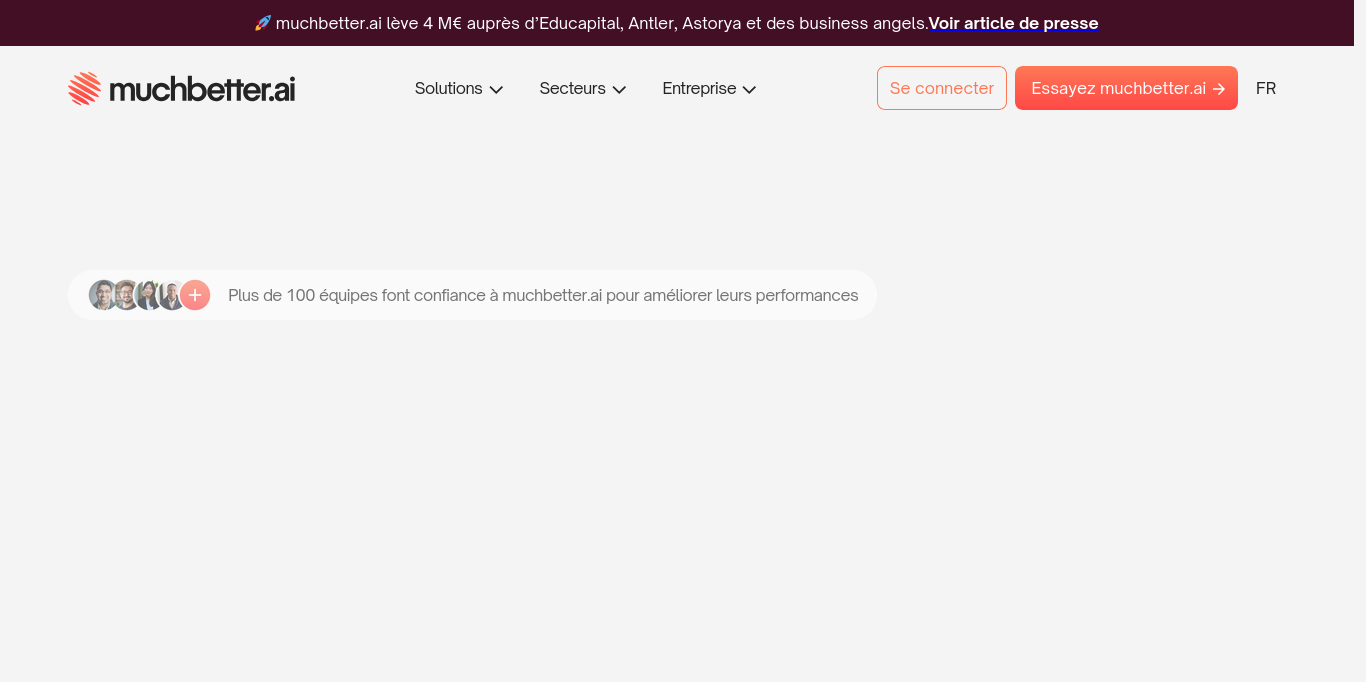Click the arrow icon inside the orange CTA button
The width and height of the screenshot is (1366, 682).
coord(1216,88)
